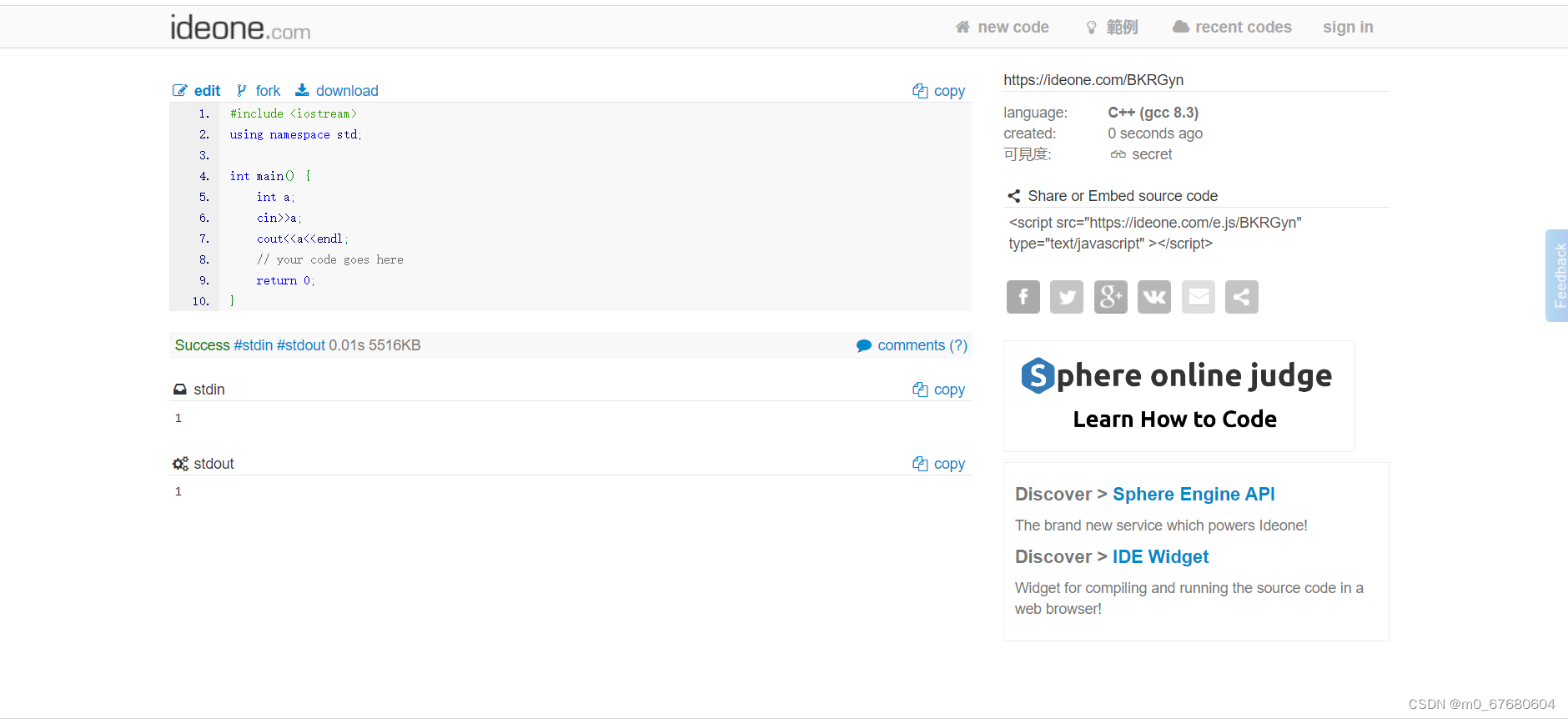The image size is (1568, 719).
Task: Open the ideone.com home logo
Action: pos(240,28)
